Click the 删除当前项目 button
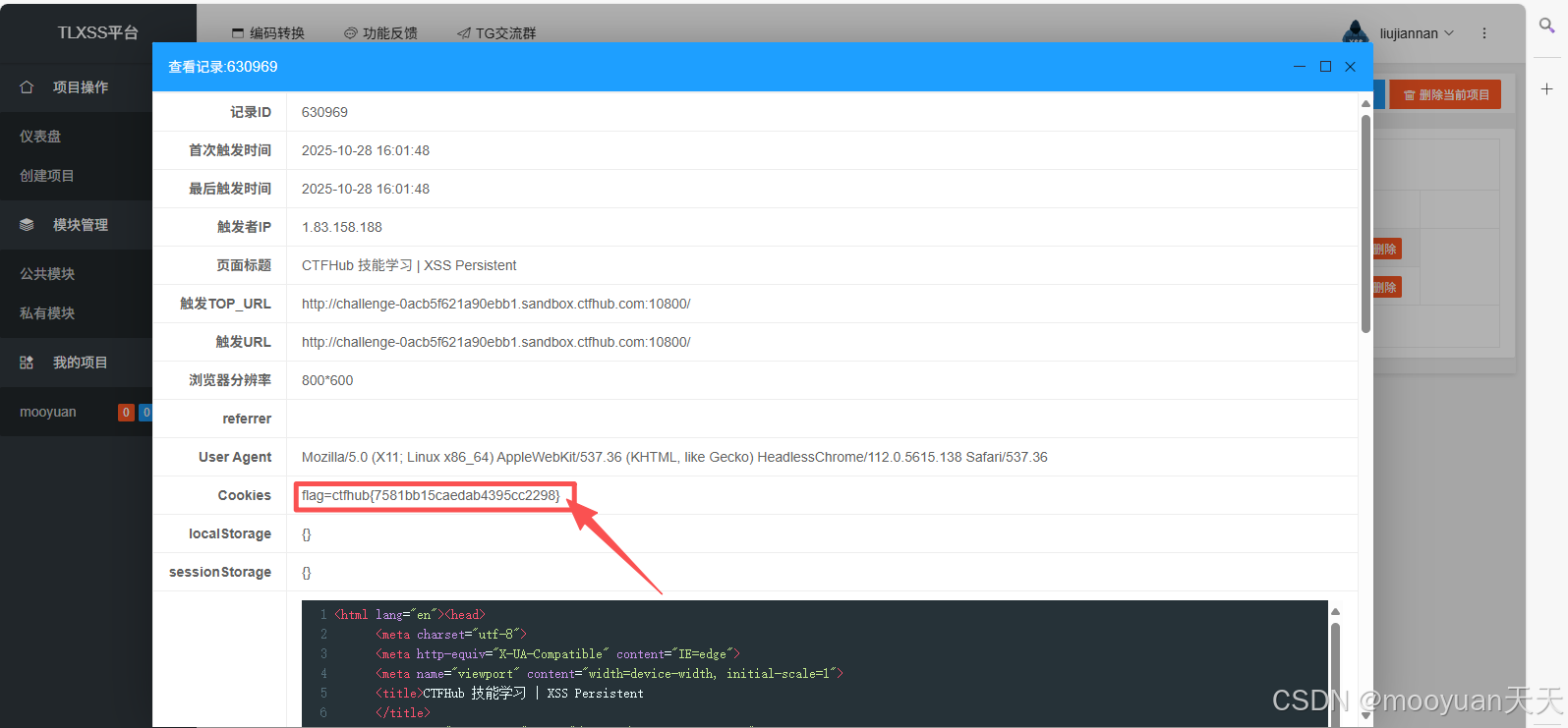The width and height of the screenshot is (1568, 728). tap(1445, 94)
